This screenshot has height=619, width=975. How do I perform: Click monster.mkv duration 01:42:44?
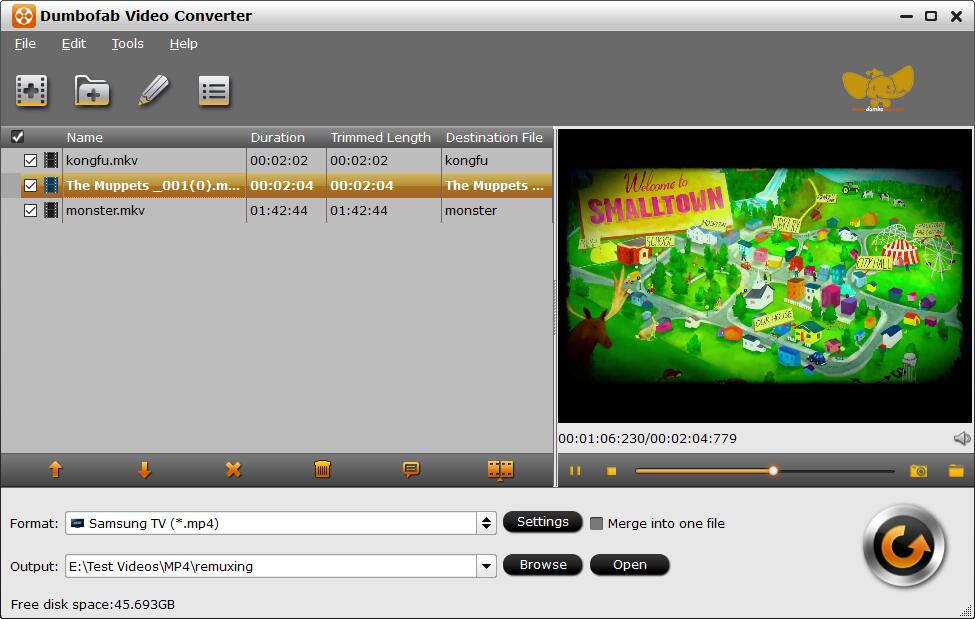279,210
